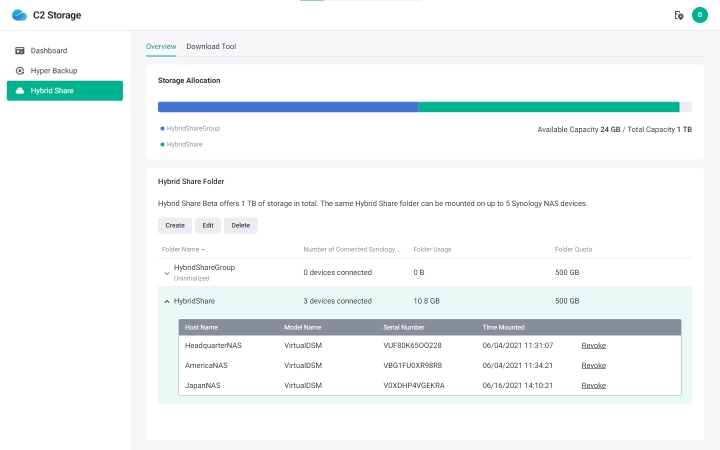This screenshot has height=450, width=720.
Task: Click the 0 B folder usage value
Action: [x=419, y=272]
